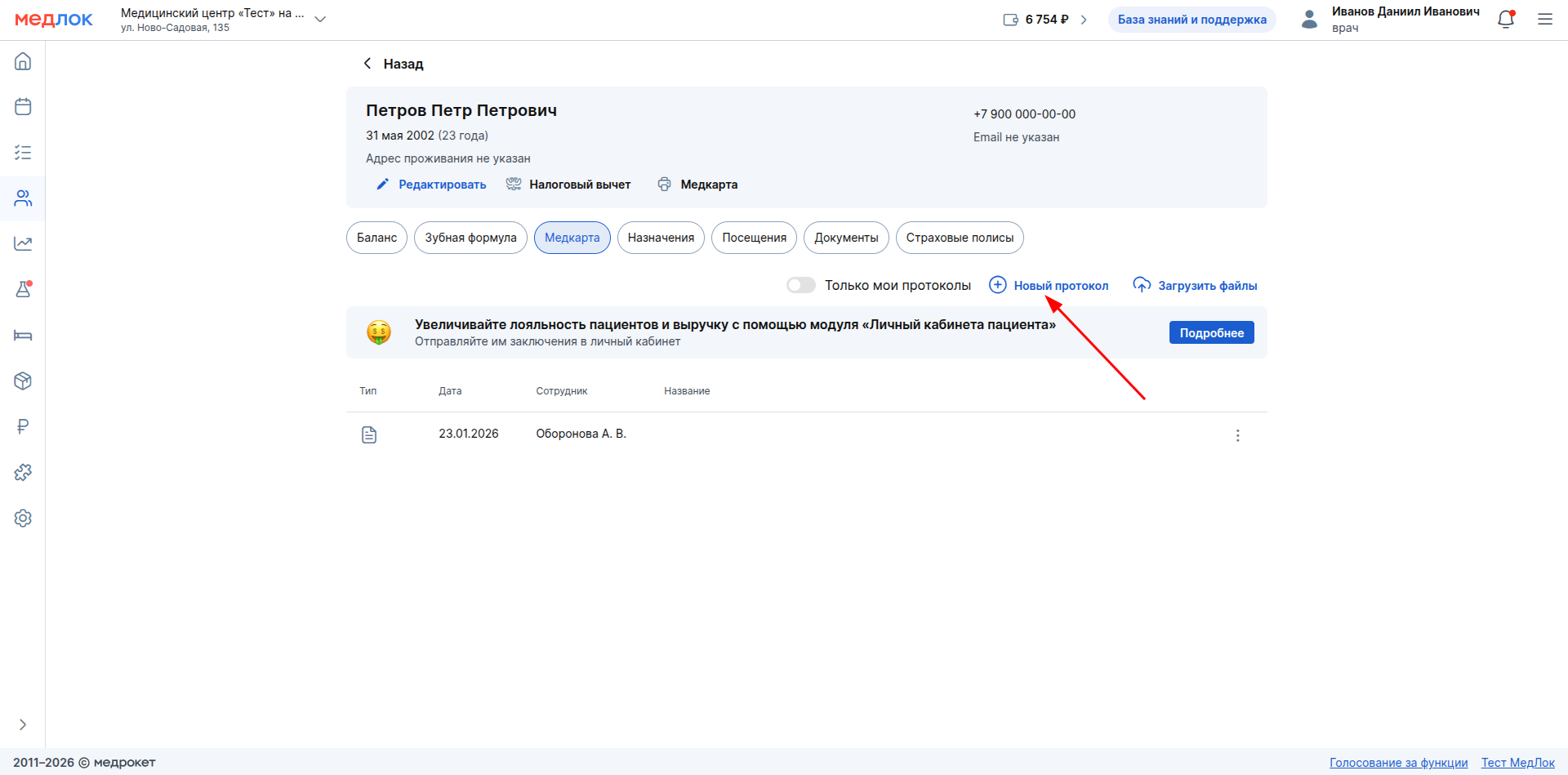Open the three-dot menu for 23.01.2026 record
Screen dimensions: 1568x775
tap(1237, 435)
